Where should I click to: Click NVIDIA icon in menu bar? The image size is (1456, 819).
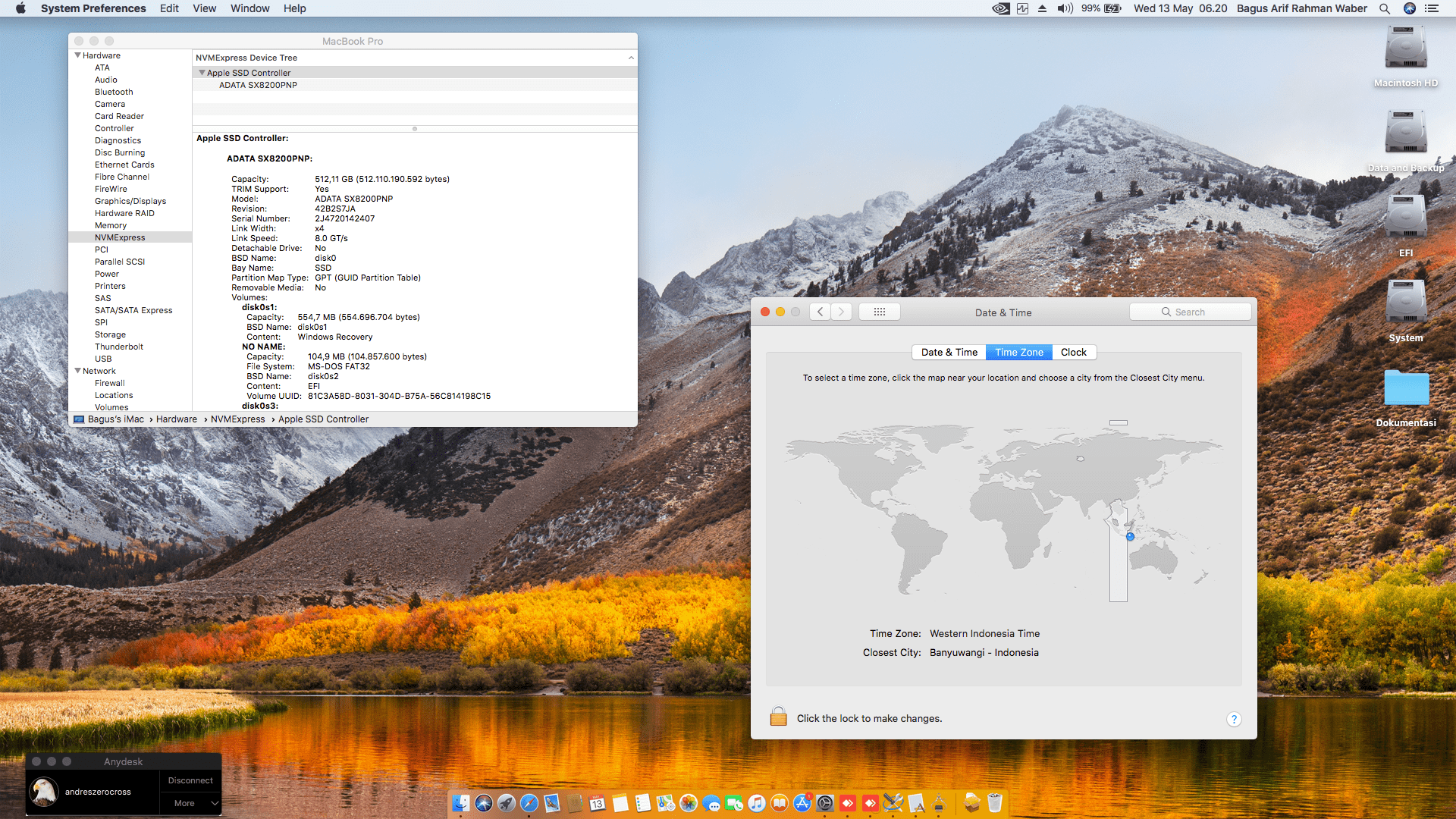(x=1001, y=8)
